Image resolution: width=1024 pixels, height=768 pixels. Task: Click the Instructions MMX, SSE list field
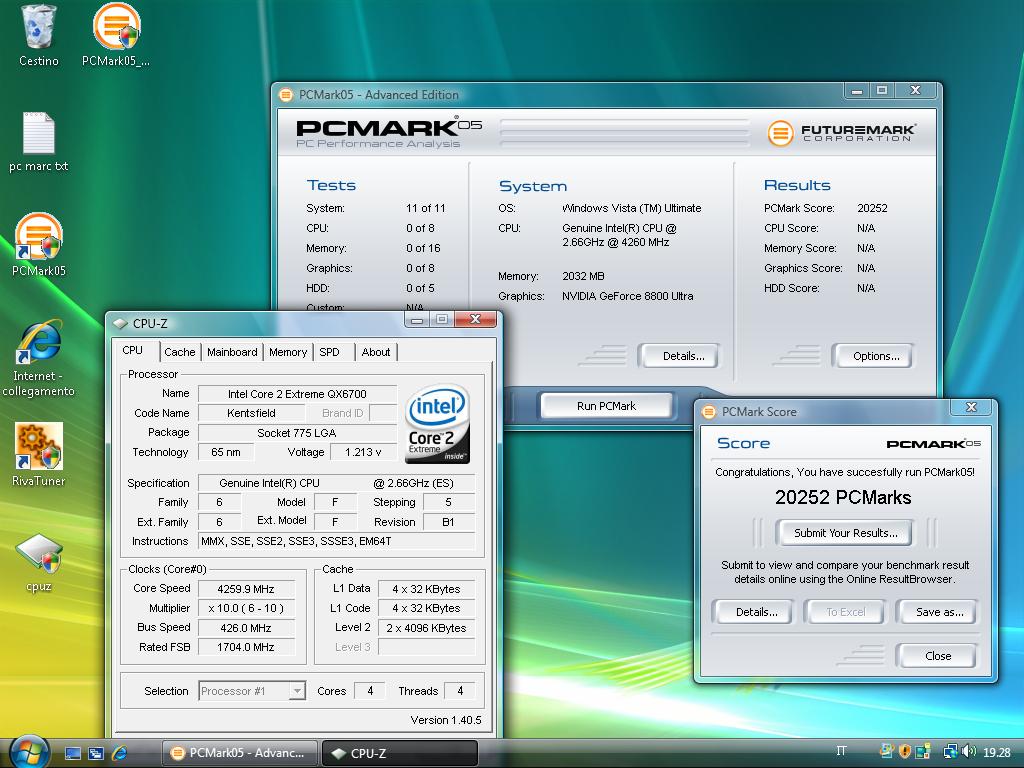(336, 541)
